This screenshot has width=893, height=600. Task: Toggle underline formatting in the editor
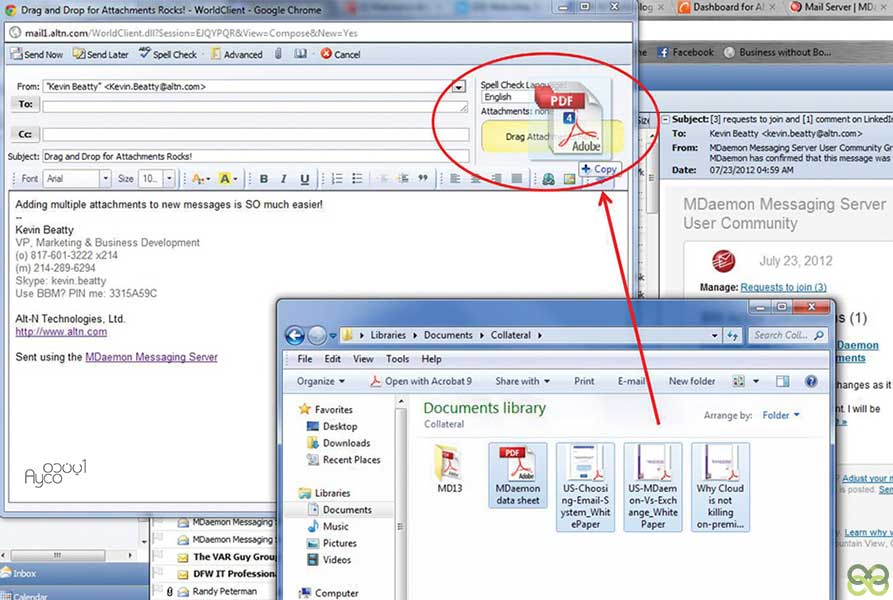pyautogui.click(x=304, y=179)
